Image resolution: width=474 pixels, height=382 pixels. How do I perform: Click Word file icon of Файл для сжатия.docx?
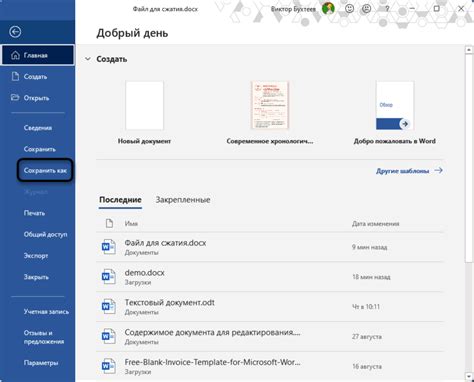[108, 247]
